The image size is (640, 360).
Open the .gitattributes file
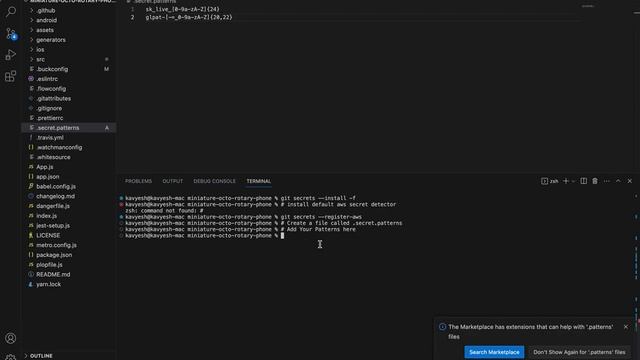point(69,98)
